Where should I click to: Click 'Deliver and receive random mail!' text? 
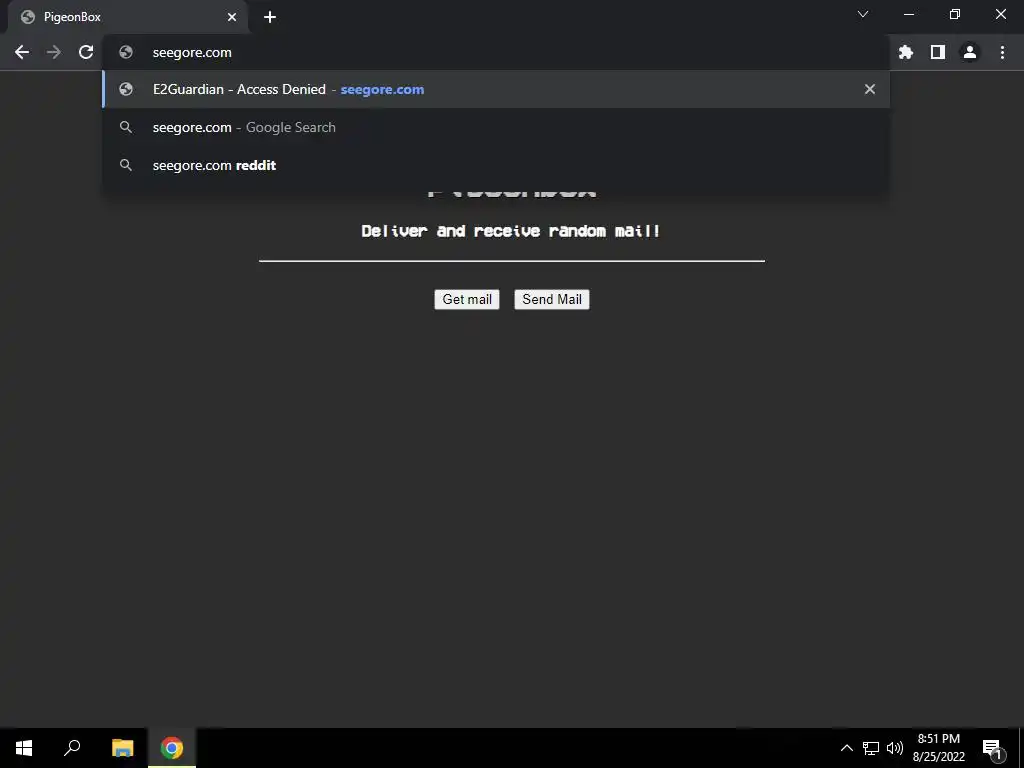click(x=511, y=231)
